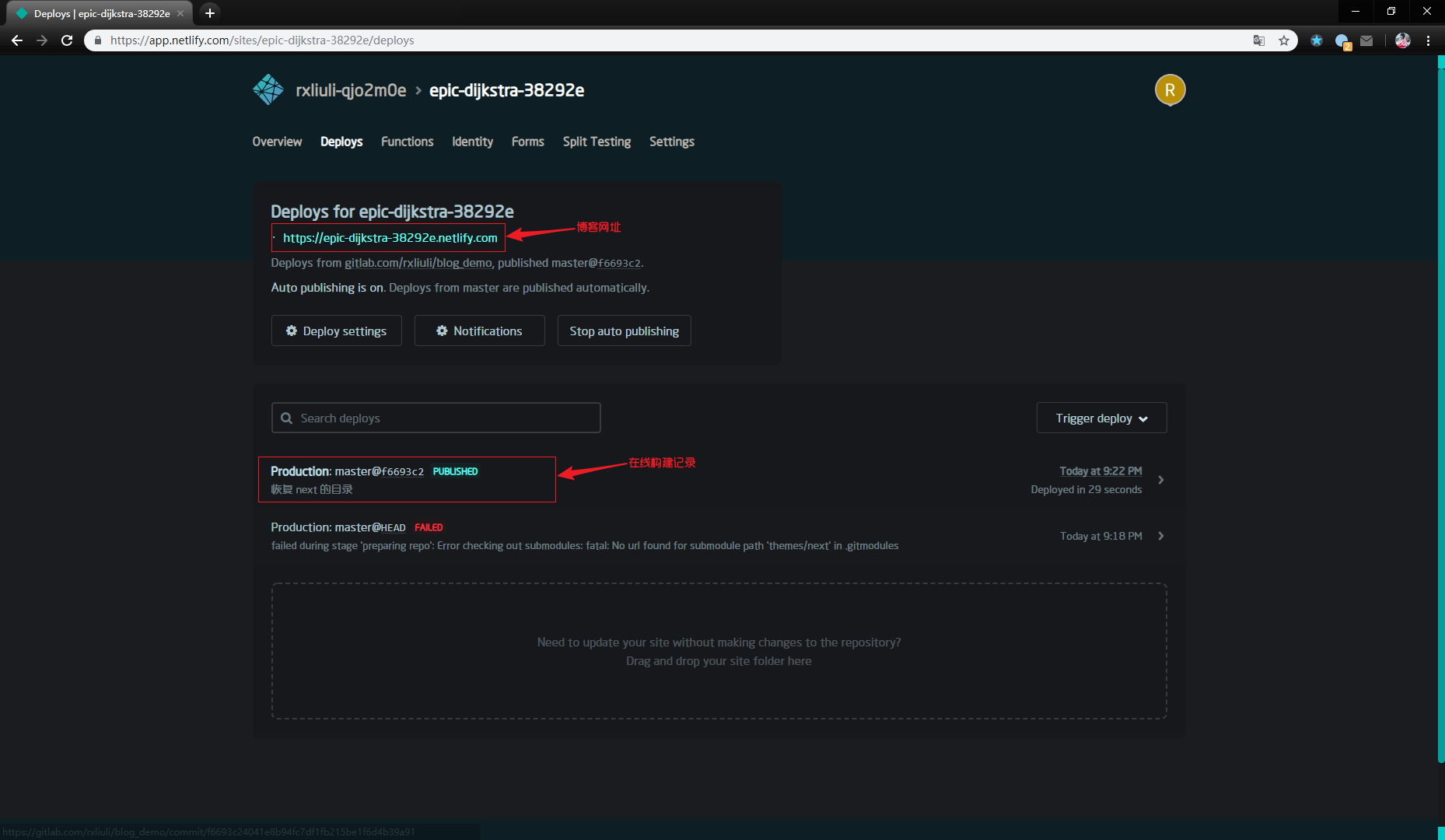Click 'Deployed in 29 seconds' text
The width and height of the screenshot is (1445, 840).
[1086, 490]
